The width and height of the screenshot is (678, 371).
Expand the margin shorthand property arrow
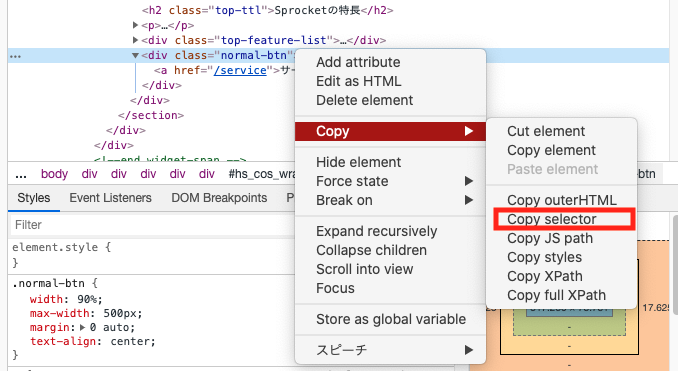pyautogui.click(x=83, y=327)
